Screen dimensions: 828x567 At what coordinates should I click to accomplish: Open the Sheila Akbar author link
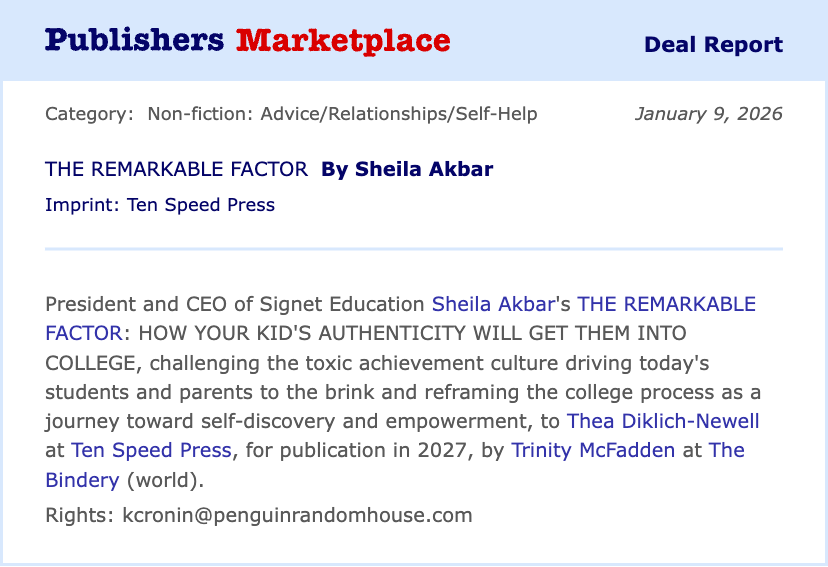point(493,304)
